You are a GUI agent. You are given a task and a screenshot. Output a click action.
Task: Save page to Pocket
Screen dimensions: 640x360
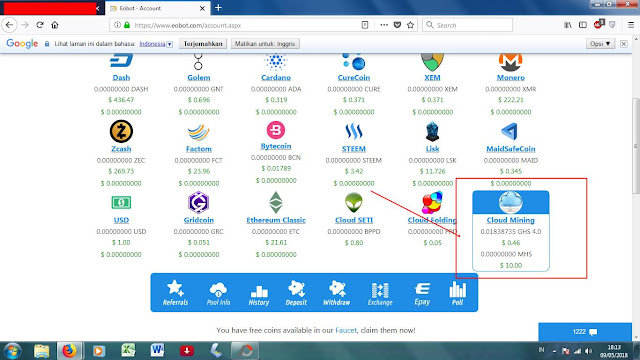397,25
